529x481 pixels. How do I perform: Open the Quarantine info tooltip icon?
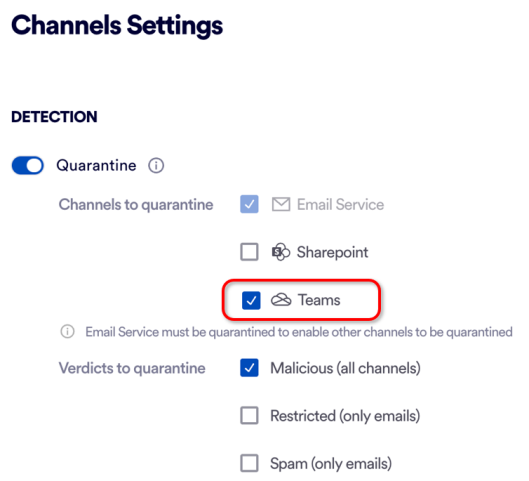(156, 166)
